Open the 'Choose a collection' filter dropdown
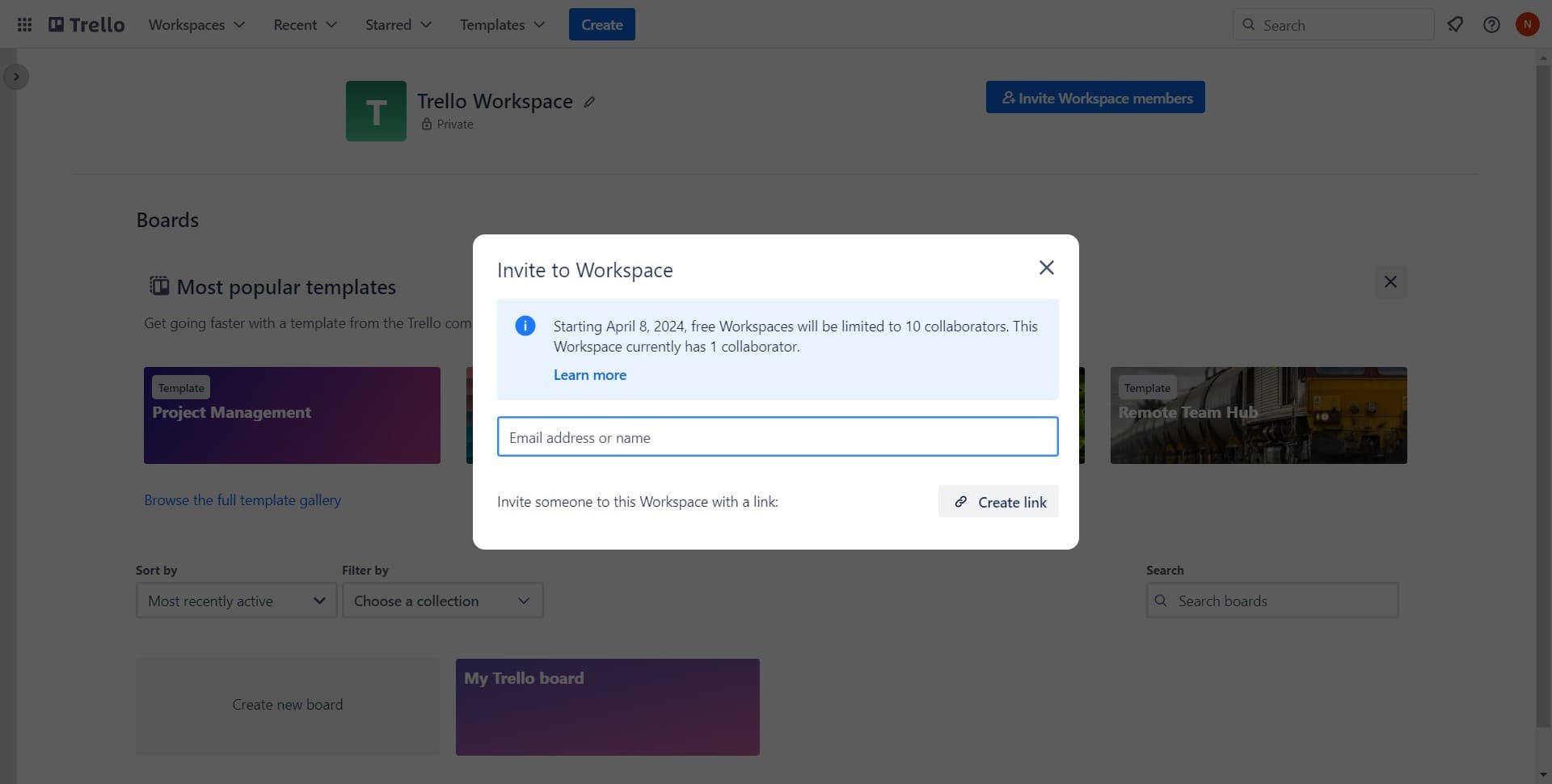Image resolution: width=1552 pixels, height=784 pixels. tap(442, 601)
